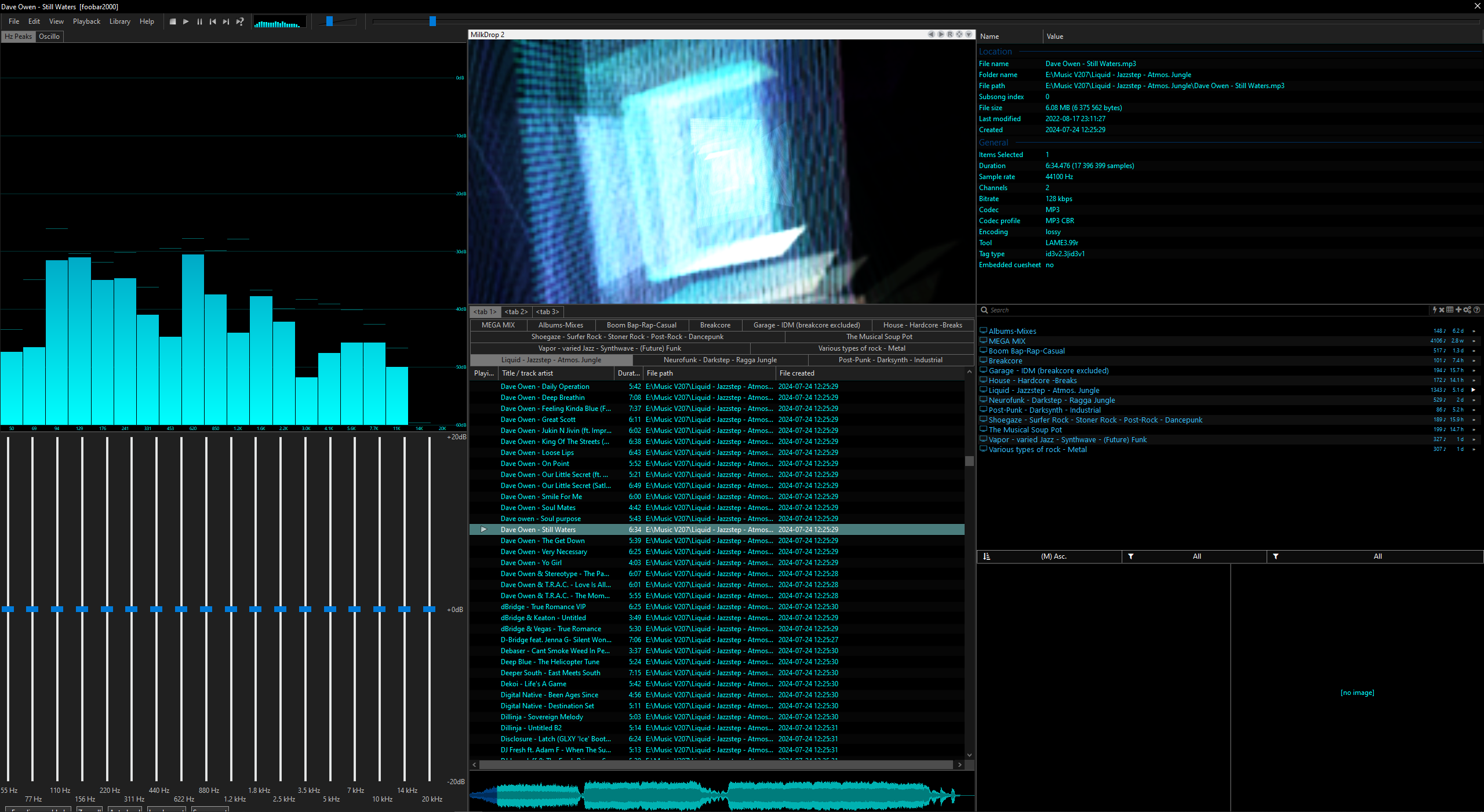Expand the Albums-Mixes row double arrow
The height and width of the screenshot is (812, 1484).
pos(1474,331)
